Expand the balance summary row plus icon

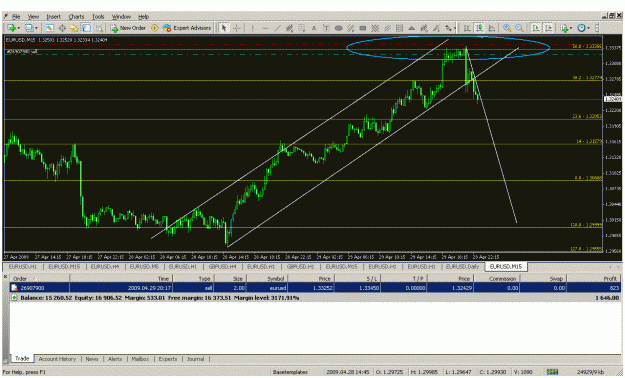(14, 298)
